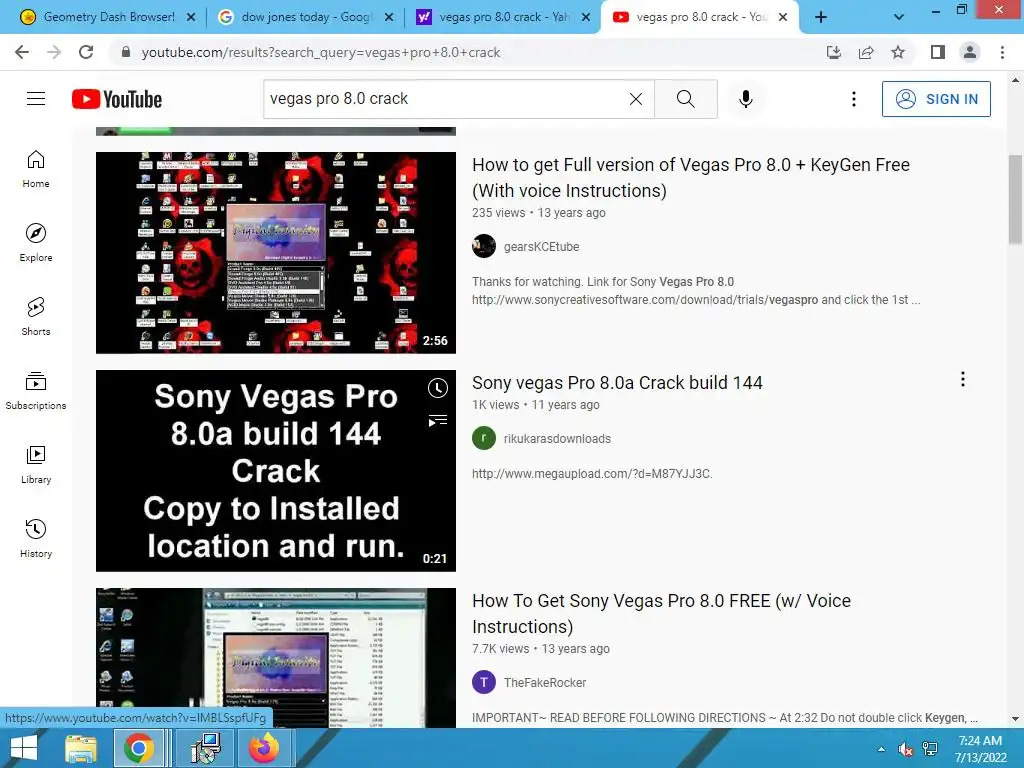Open Chrome three-dot menu
This screenshot has width=1024, height=768.
coord(1002,52)
